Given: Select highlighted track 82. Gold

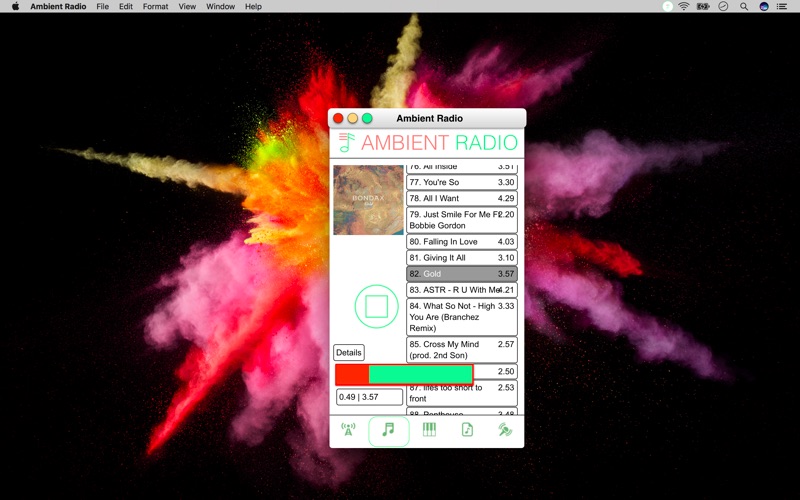Looking at the screenshot, I should 462,274.
